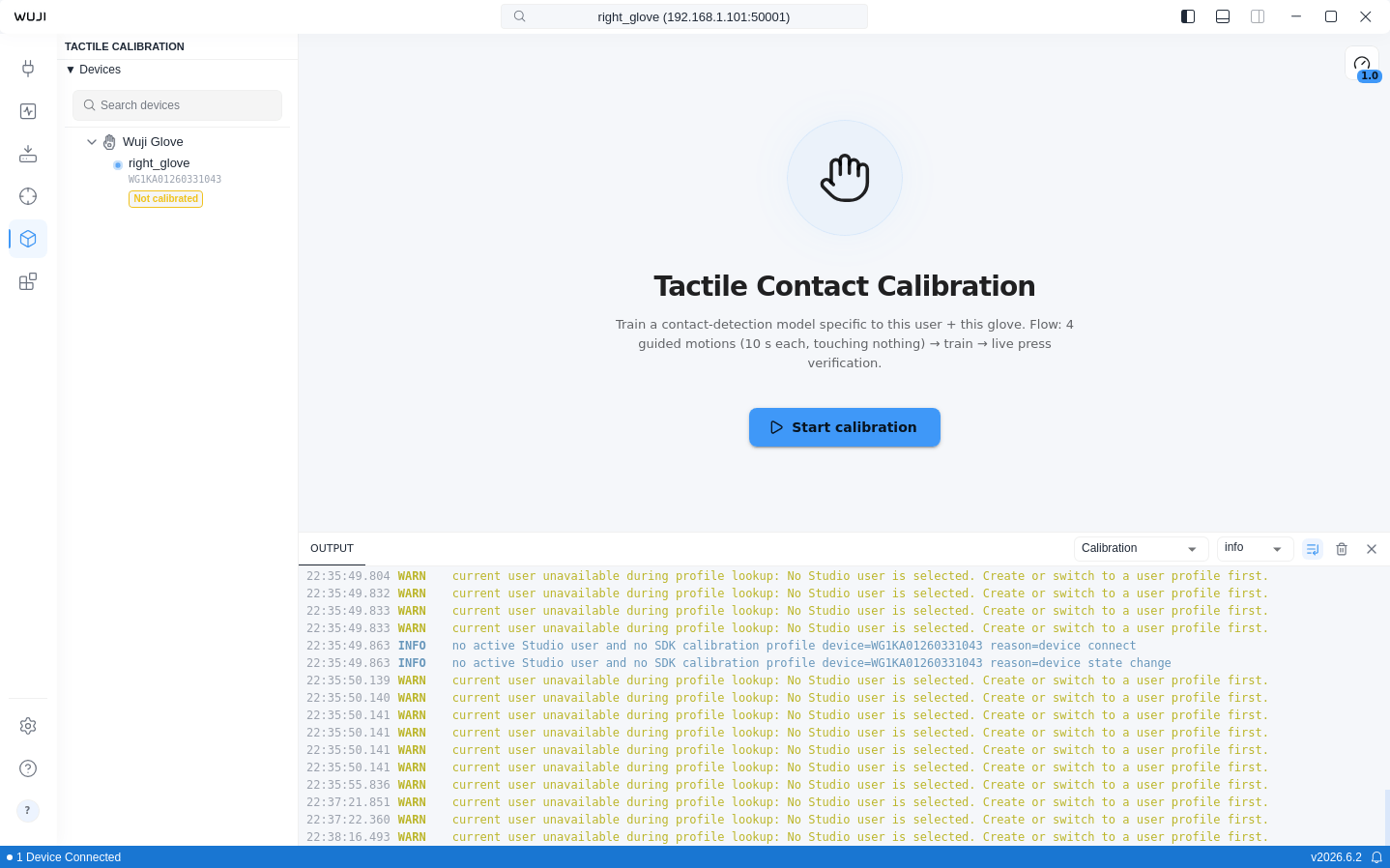Open the extensions blocks icon in sidebar

pos(28,281)
